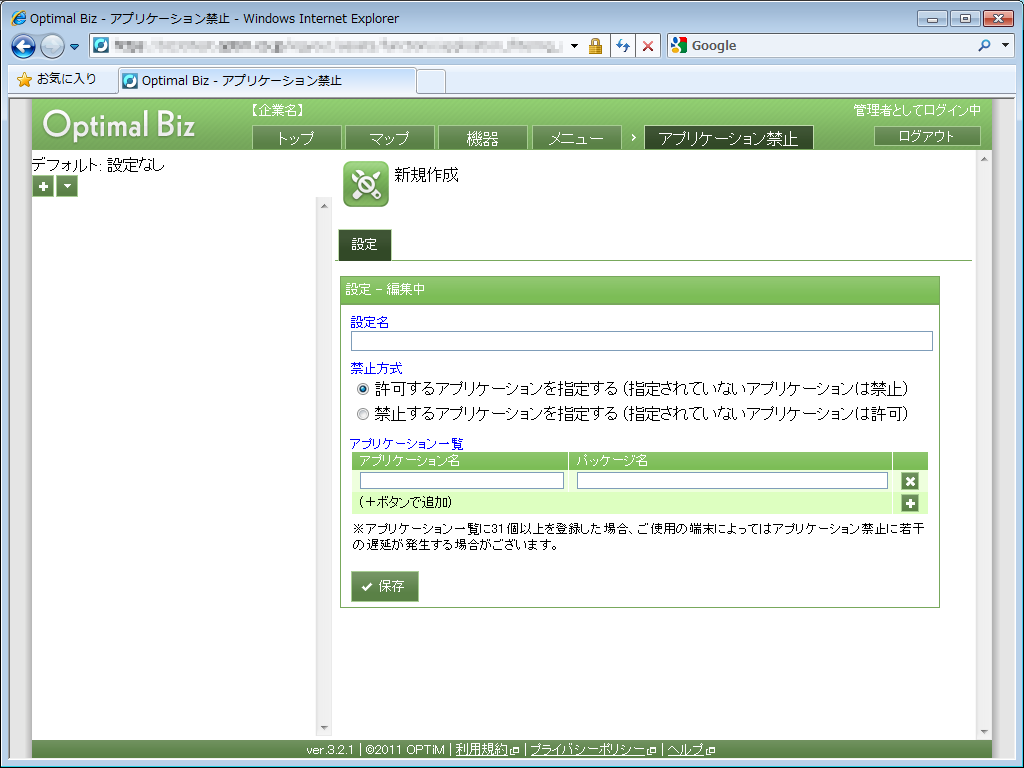The height and width of the screenshot is (768, 1024).
Task: Click the Optimal Biz logo
Action: point(119,124)
